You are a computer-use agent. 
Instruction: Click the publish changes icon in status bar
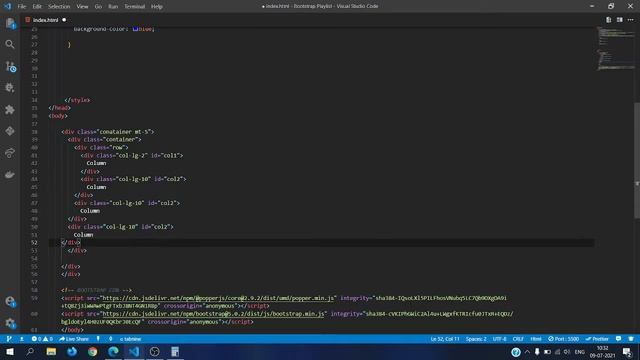(22, 339)
